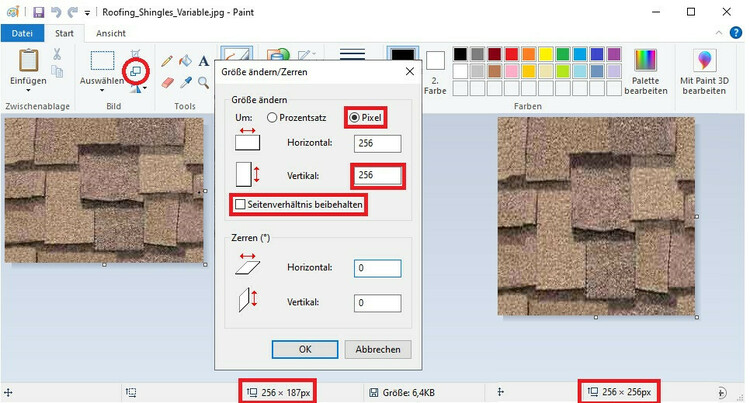This screenshot has height=403, width=750.
Task: Confirm dialog with OK button
Action: [x=305, y=349]
